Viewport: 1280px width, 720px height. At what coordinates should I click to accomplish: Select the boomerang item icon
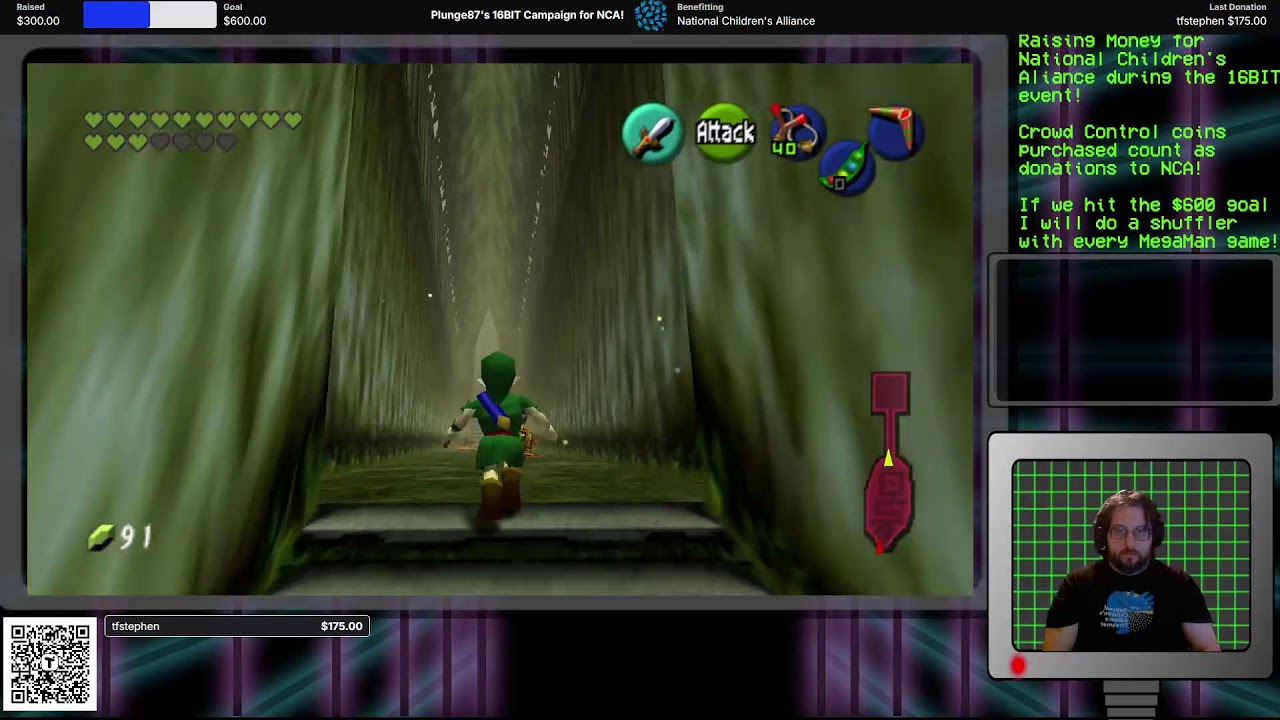point(894,132)
